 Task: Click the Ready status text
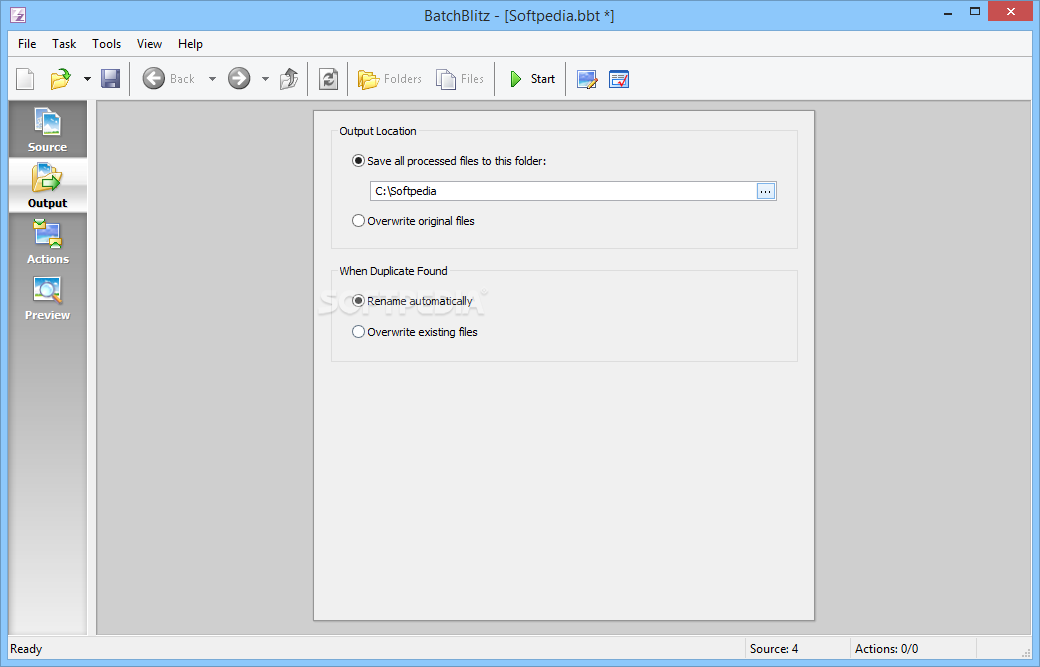[26, 649]
